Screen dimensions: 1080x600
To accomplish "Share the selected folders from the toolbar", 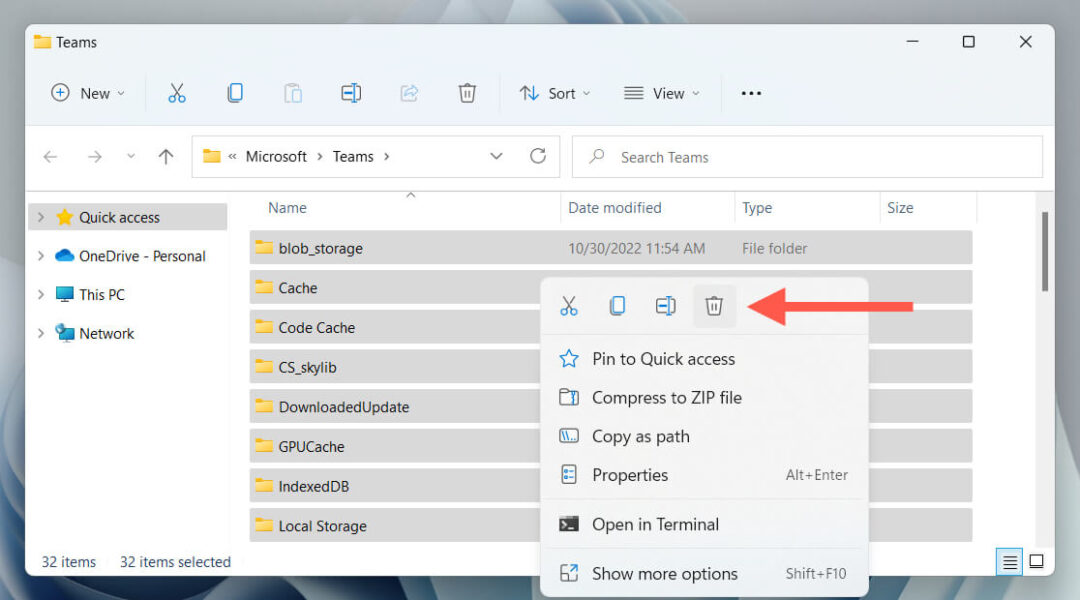I will click(409, 92).
